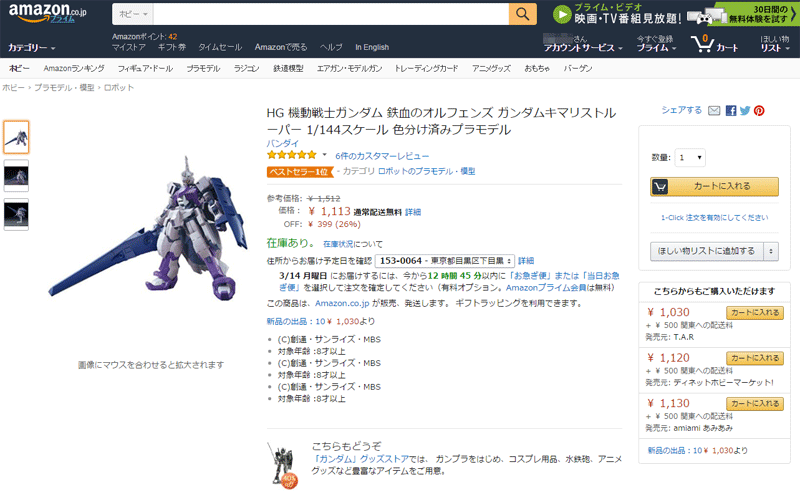Screen dimensions: 800x495
Task: Click the ホビー breadcrumb link
Action: pyautogui.click(x=13, y=88)
